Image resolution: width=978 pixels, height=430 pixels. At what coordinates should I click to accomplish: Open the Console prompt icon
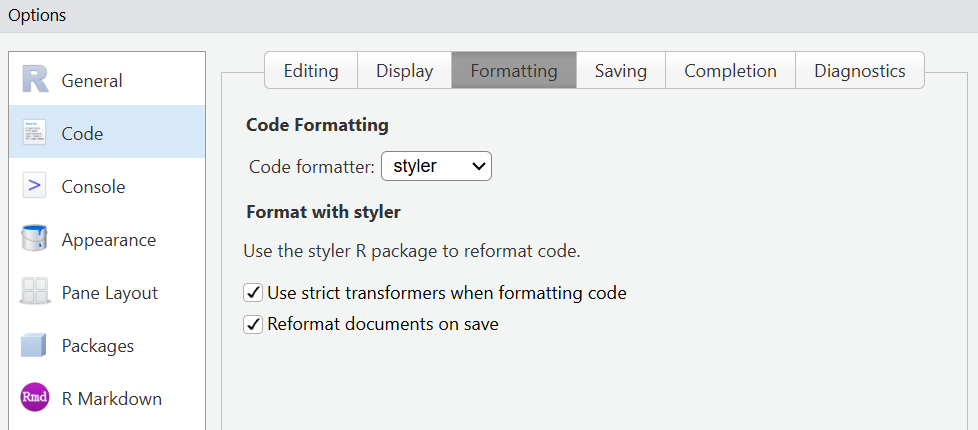[35, 186]
